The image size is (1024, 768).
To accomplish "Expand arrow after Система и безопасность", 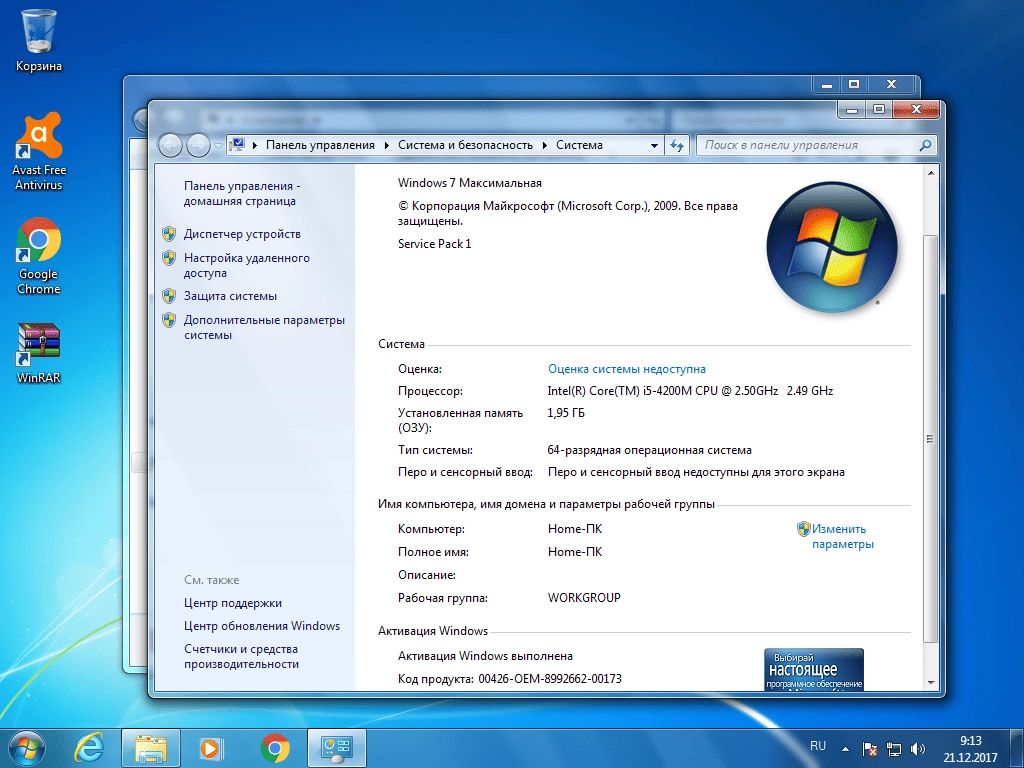I will pyautogui.click(x=545, y=145).
